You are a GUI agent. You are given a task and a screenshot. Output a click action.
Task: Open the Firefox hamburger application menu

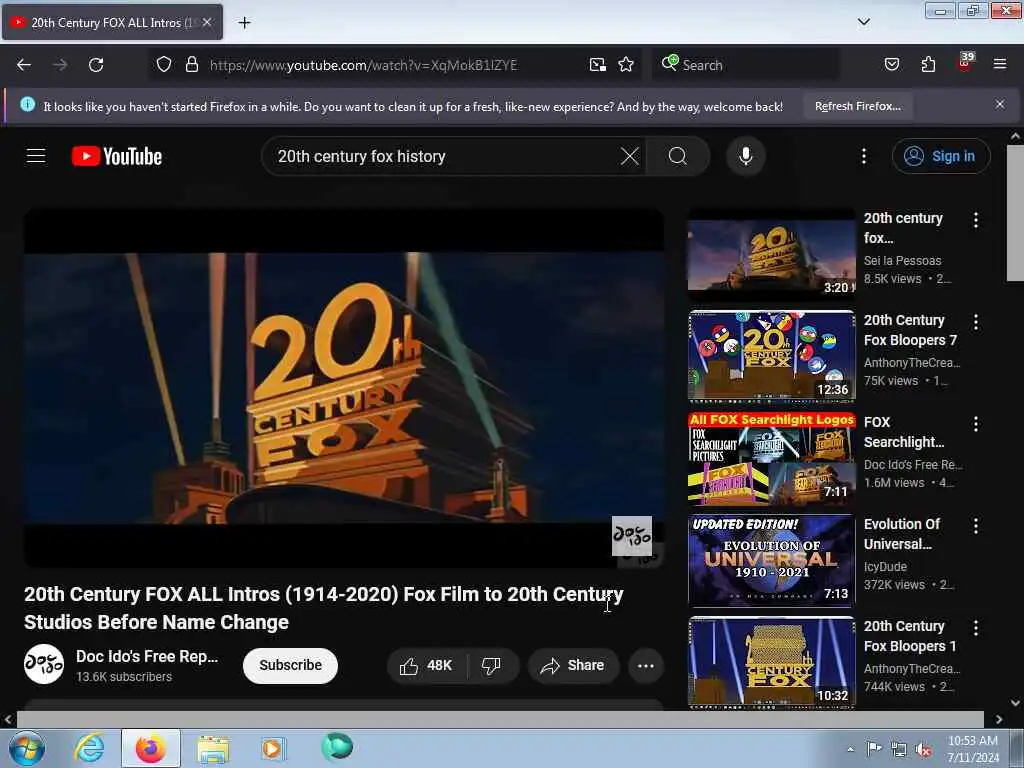(1000, 65)
